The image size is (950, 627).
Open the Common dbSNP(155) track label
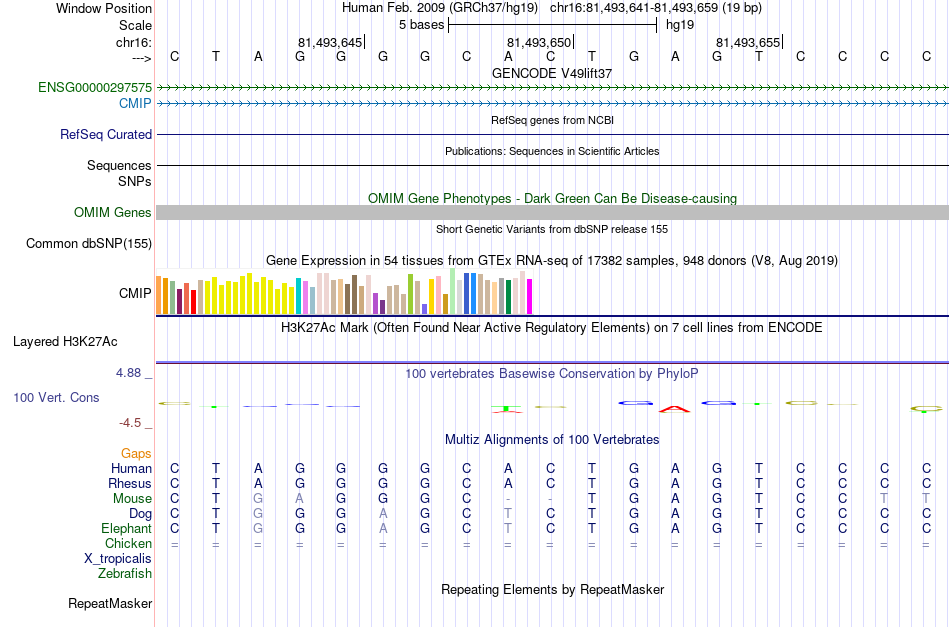[x=89, y=244]
